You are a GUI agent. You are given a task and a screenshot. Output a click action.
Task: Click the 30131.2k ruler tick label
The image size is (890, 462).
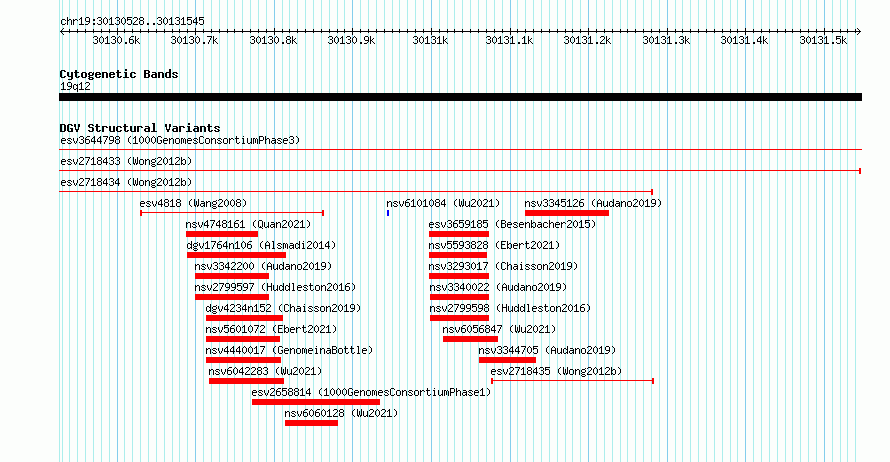[x=587, y=40]
